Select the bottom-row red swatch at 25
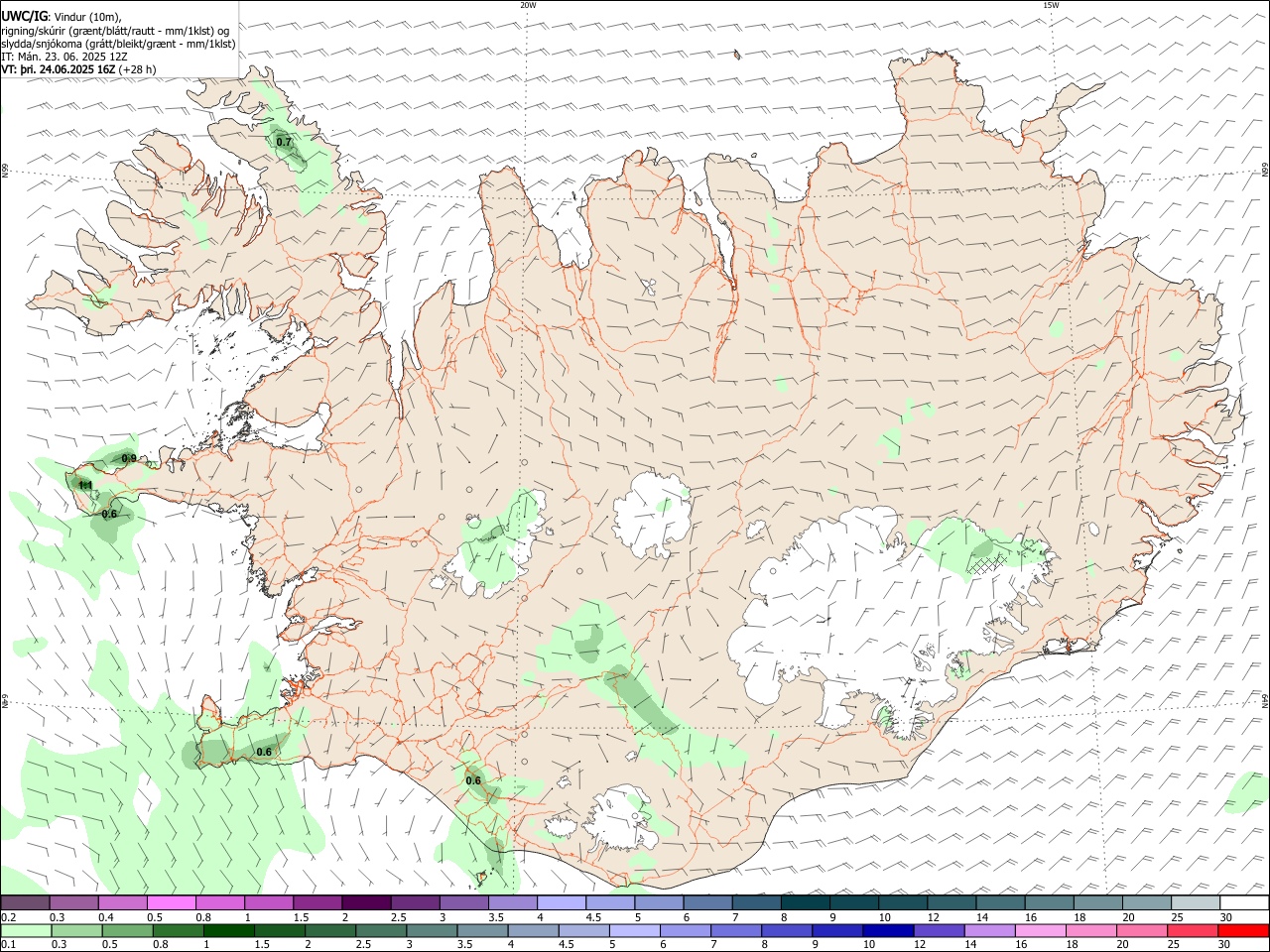The height and width of the screenshot is (952, 1270). (1192, 930)
